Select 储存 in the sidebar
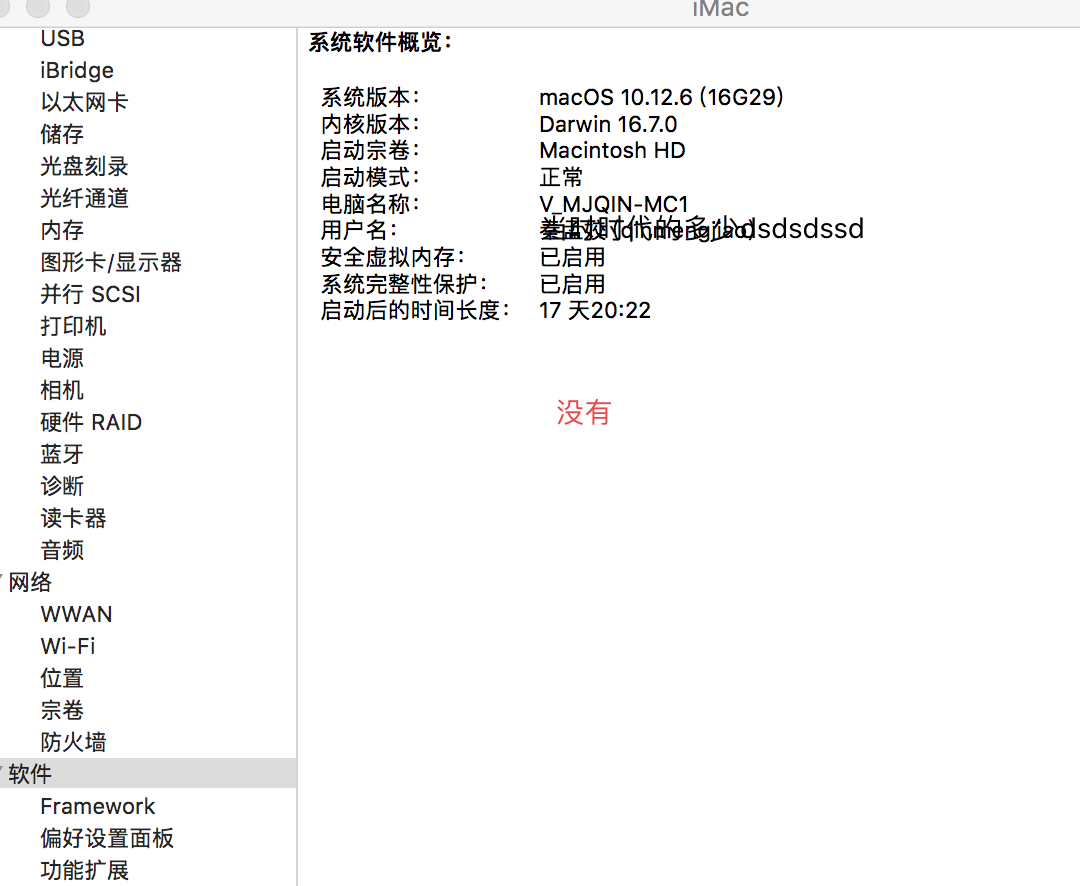Screen dimensions: 1080x886 [x=62, y=134]
